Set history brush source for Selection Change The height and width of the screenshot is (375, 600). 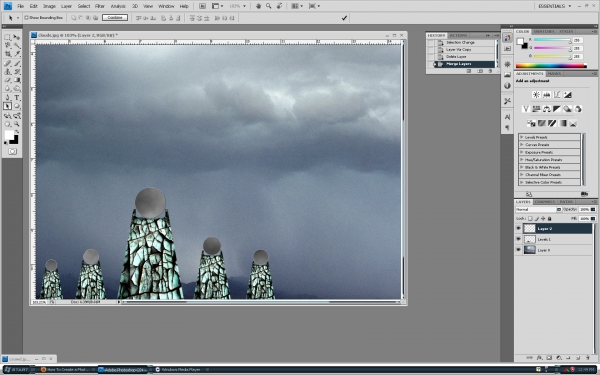(431, 42)
